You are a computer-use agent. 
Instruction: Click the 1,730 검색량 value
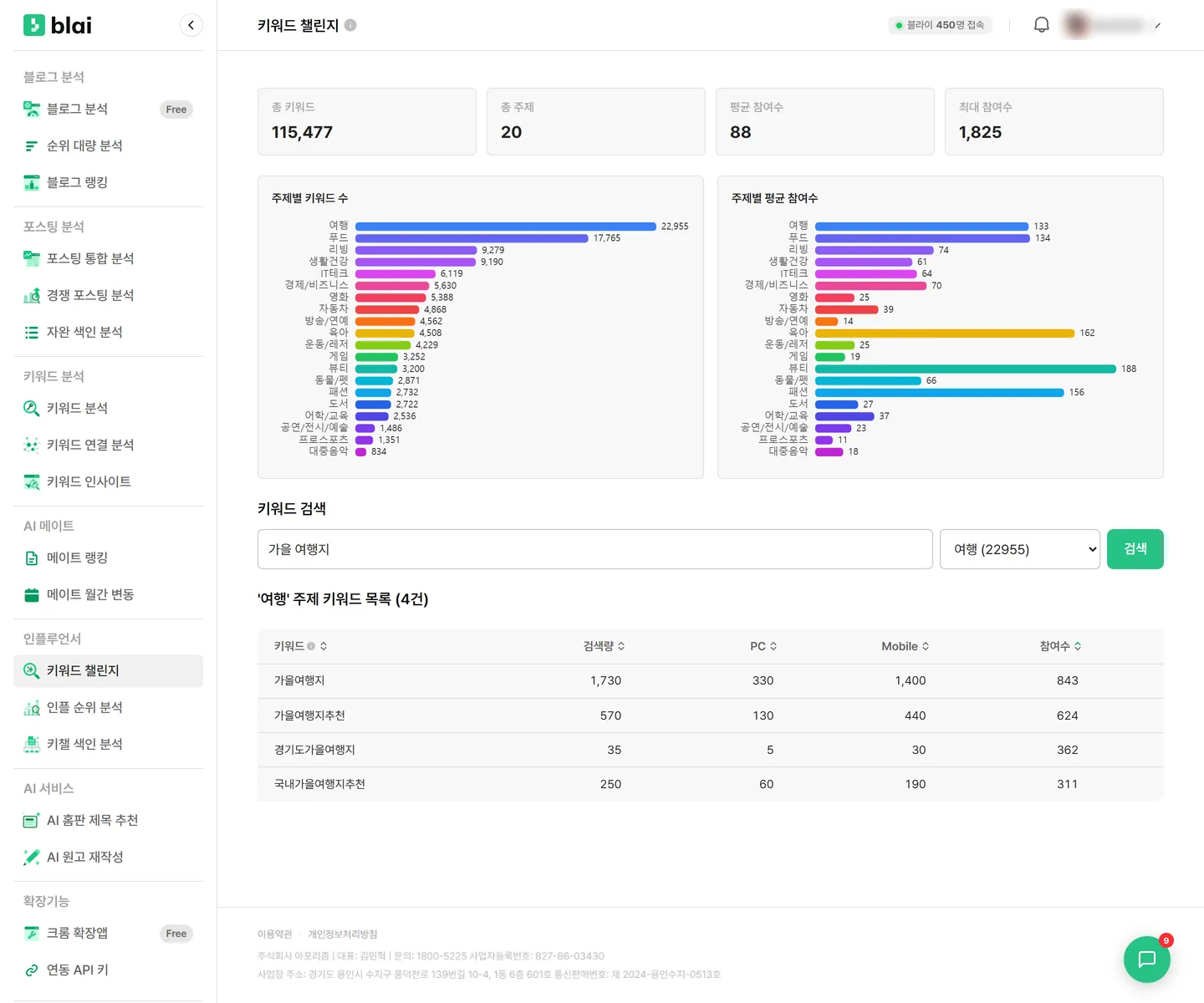coord(606,680)
